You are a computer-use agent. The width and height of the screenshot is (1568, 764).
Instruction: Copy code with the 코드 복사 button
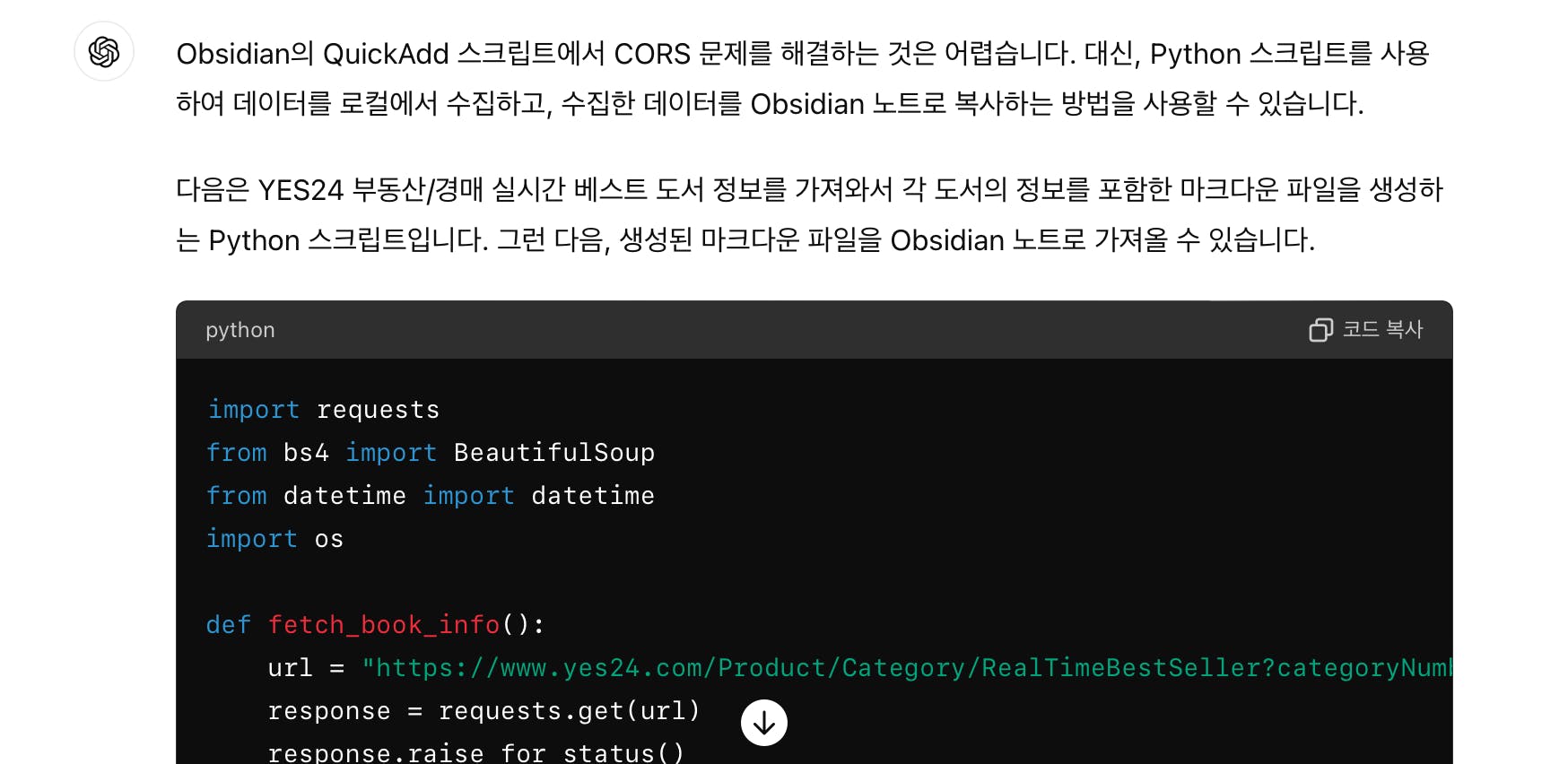pos(1366,330)
